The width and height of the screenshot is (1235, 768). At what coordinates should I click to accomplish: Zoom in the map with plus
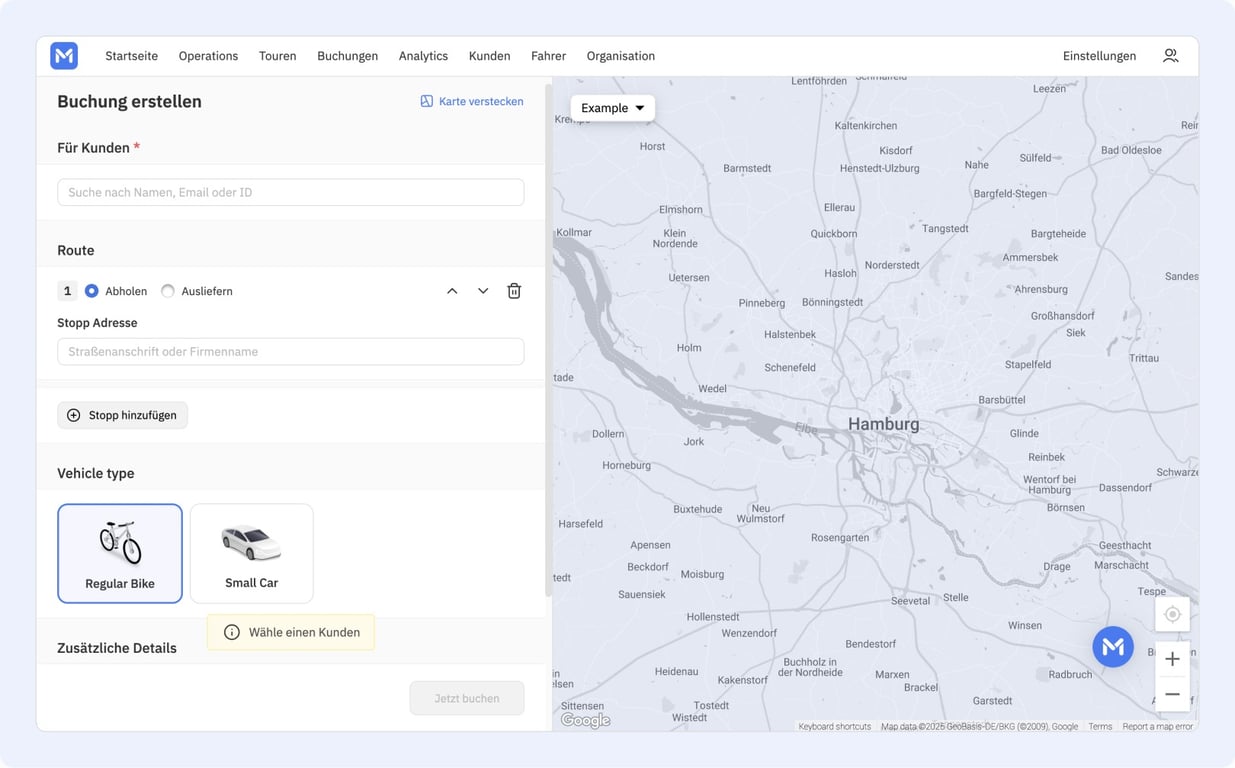point(1172,659)
